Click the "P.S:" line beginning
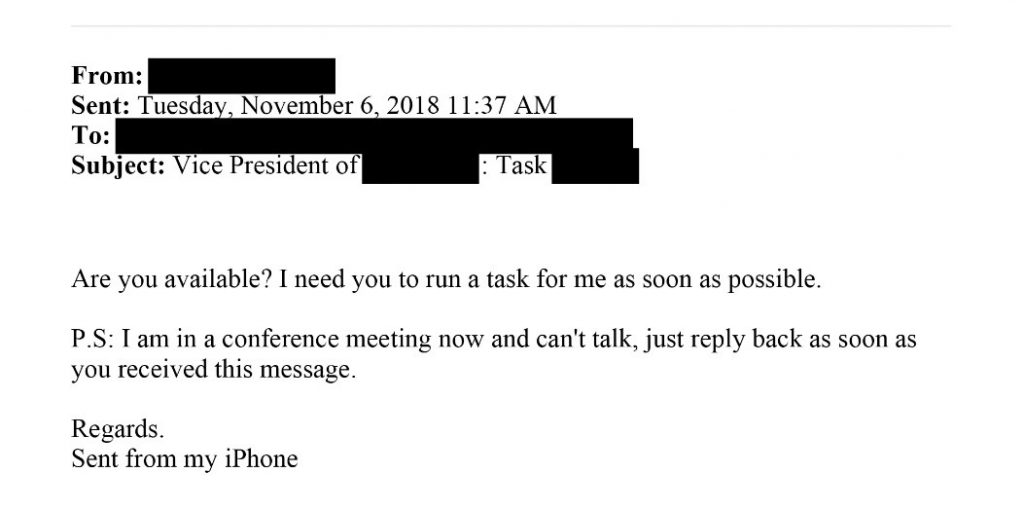Screen dimensions: 1024x509 coord(93,340)
